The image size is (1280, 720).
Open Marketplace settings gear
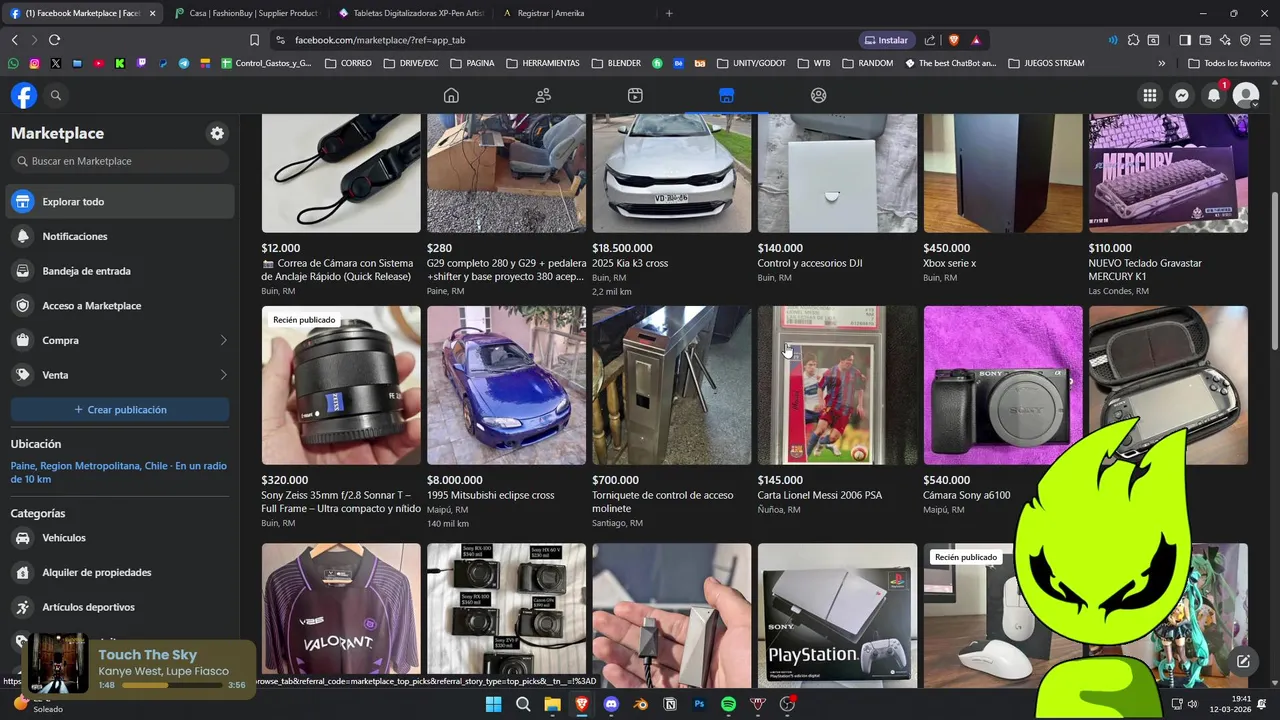[x=217, y=133]
